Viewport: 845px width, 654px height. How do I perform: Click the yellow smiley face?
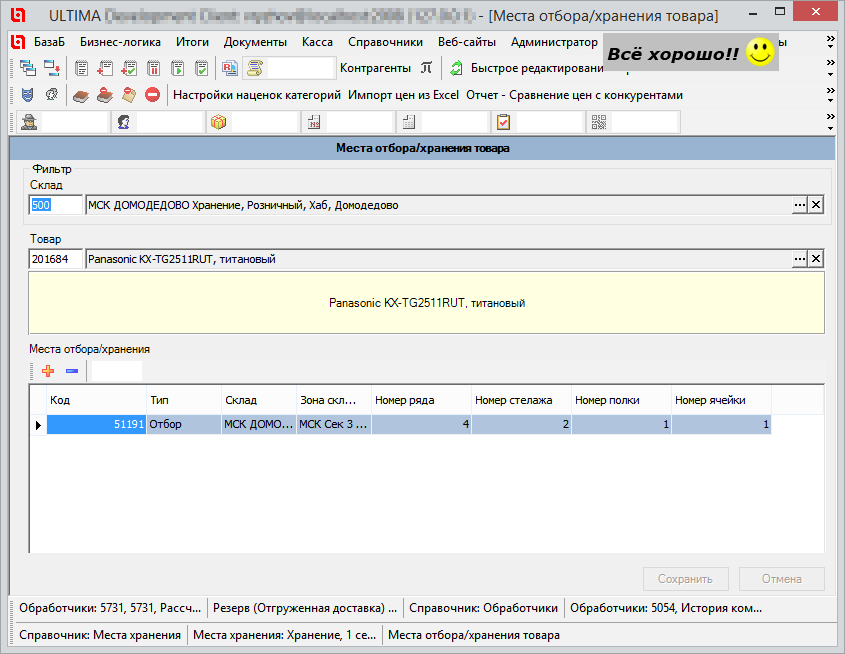[x=760, y=52]
